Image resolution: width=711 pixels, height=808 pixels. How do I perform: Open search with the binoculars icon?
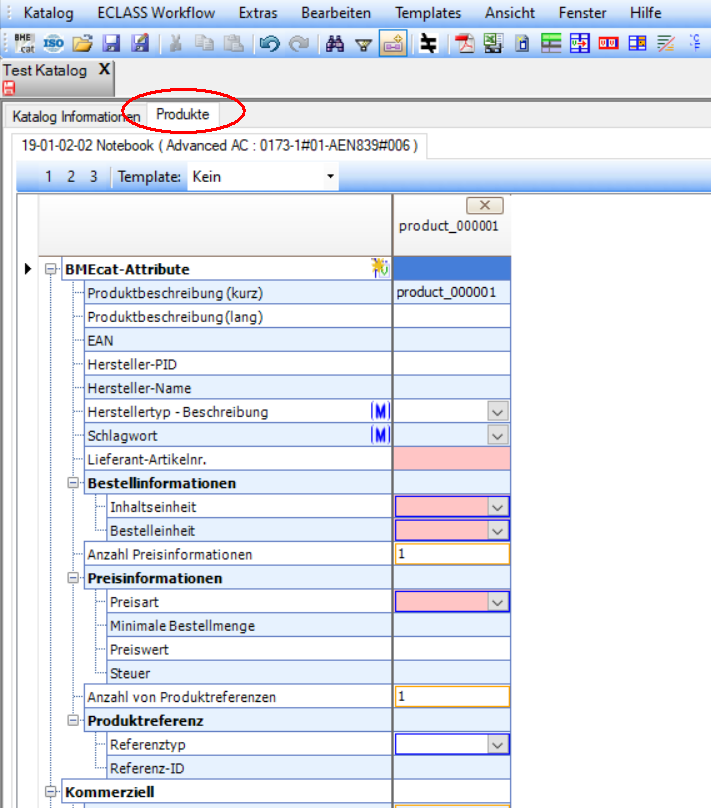335,43
